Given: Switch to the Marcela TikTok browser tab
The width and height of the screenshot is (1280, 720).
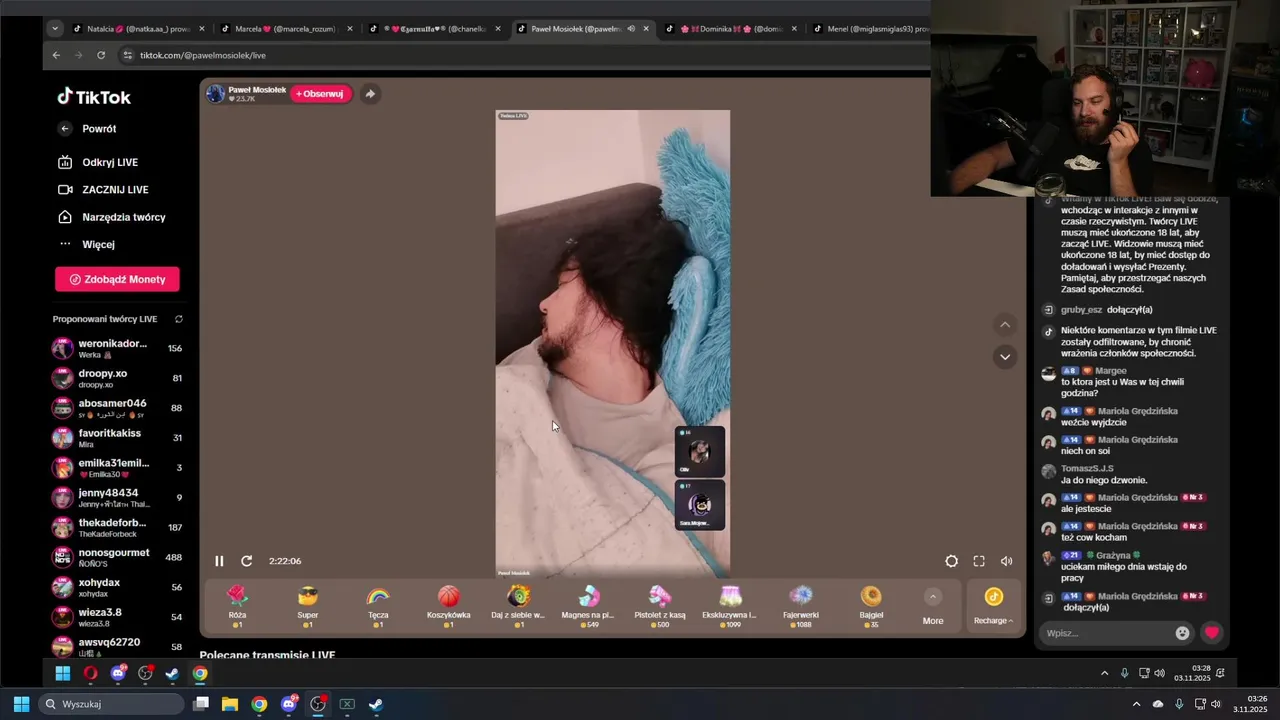Looking at the screenshot, I should click(x=286, y=29).
